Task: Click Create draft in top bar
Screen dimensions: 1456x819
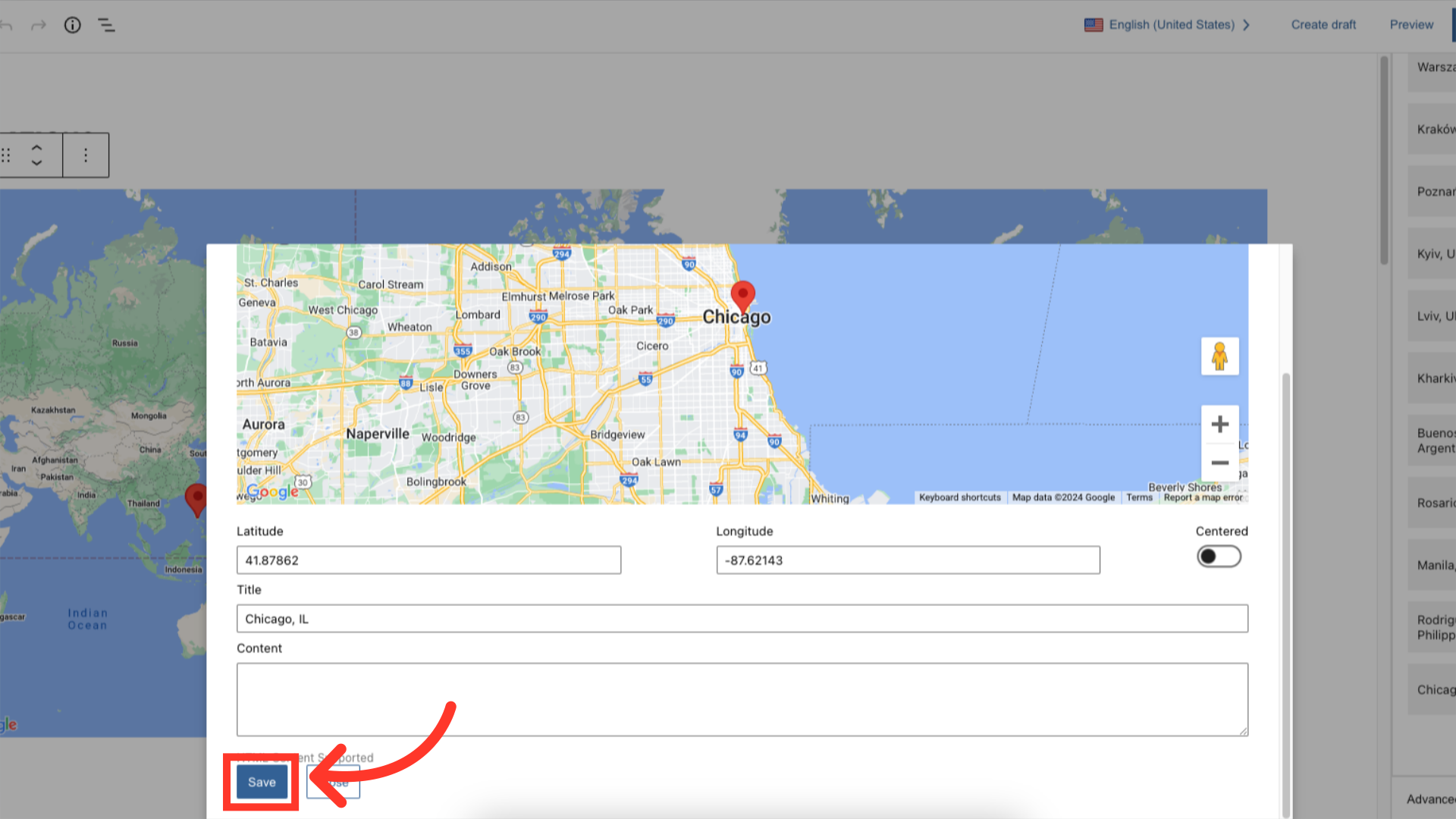Action: [x=1323, y=25]
